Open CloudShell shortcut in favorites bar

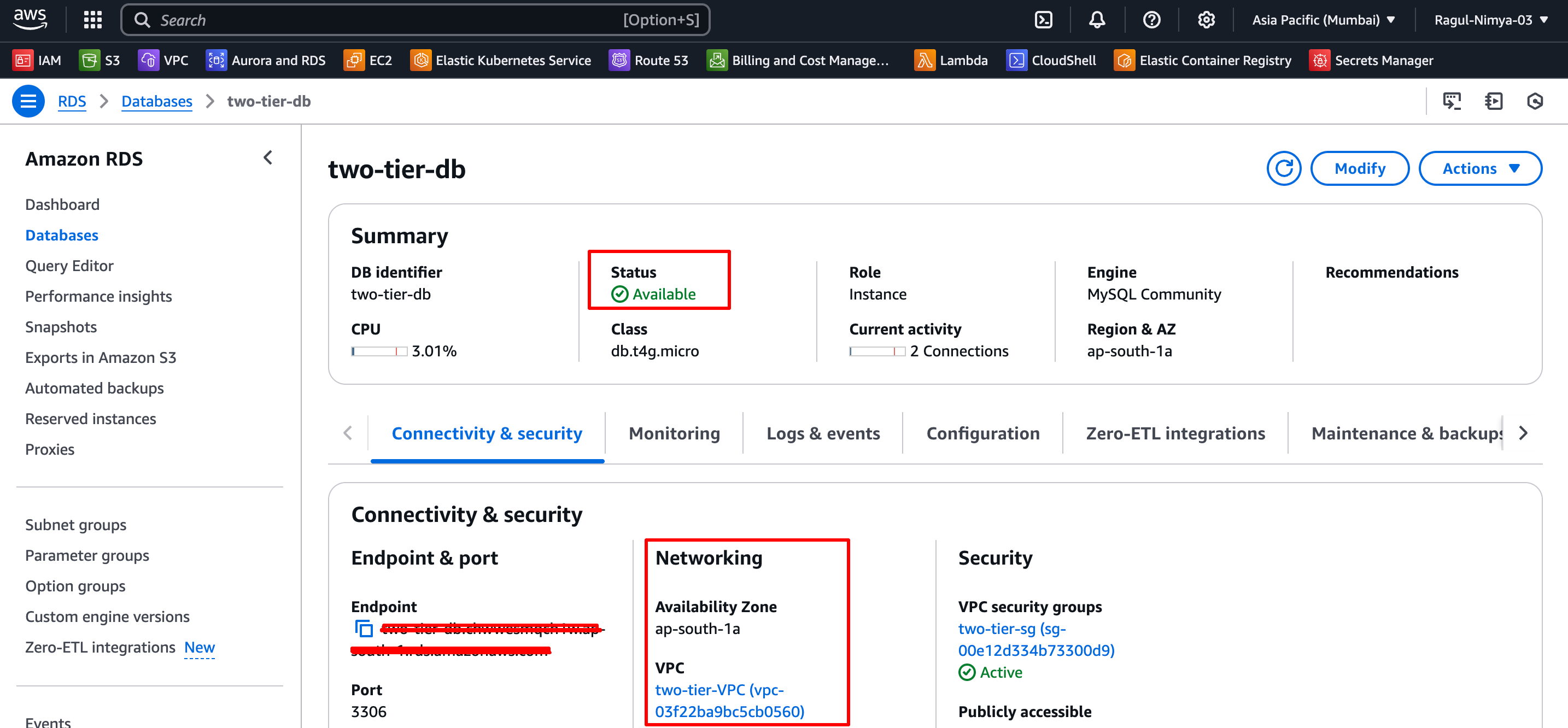coord(1051,60)
